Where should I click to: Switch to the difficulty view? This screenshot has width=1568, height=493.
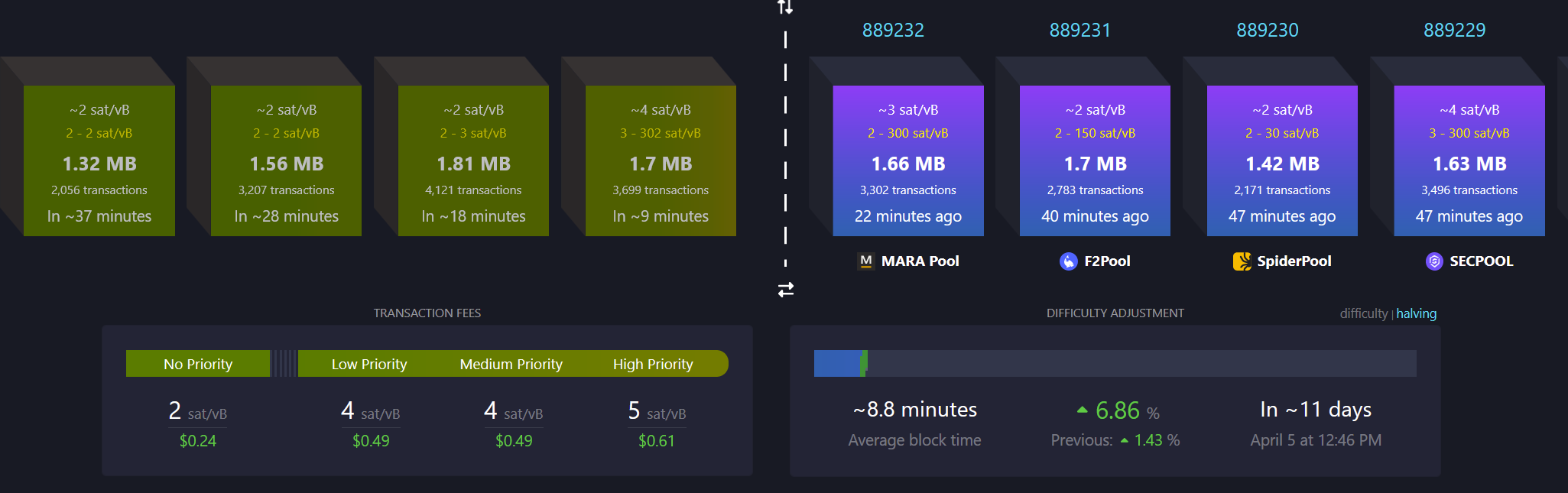(x=1363, y=313)
